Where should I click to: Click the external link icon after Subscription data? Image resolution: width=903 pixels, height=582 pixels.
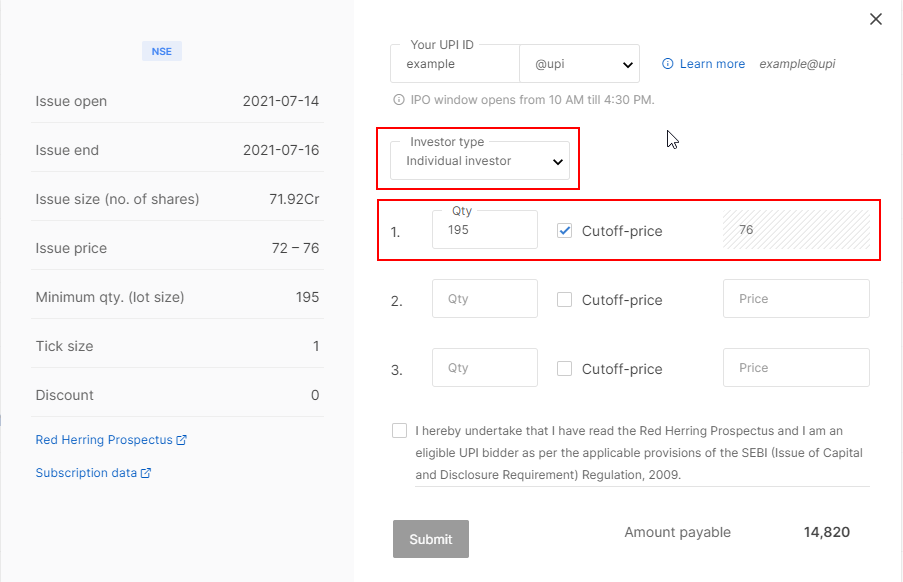coord(146,473)
